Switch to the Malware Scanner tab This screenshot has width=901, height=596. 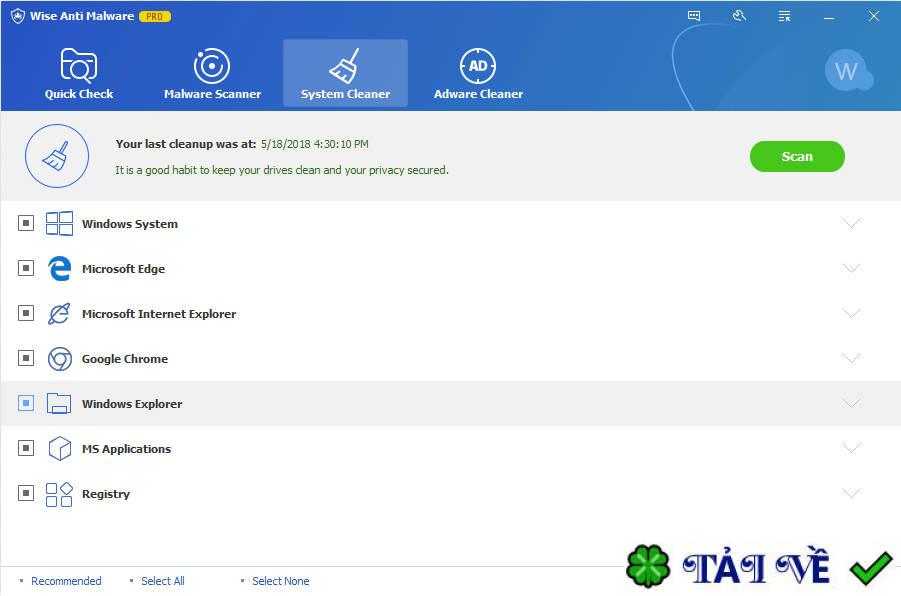click(212, 72)
